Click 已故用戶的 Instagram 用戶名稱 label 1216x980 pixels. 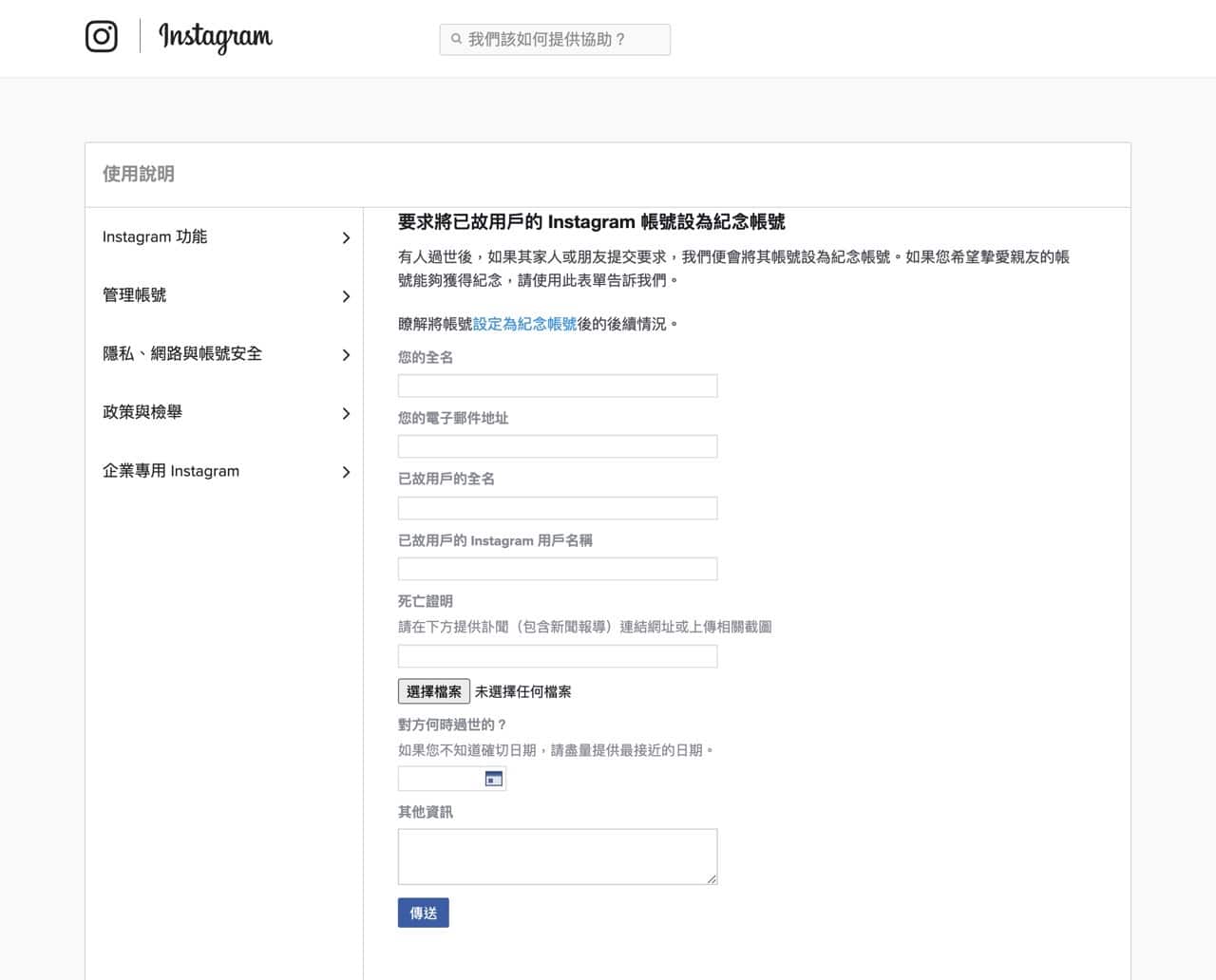(x=495, y=540)
